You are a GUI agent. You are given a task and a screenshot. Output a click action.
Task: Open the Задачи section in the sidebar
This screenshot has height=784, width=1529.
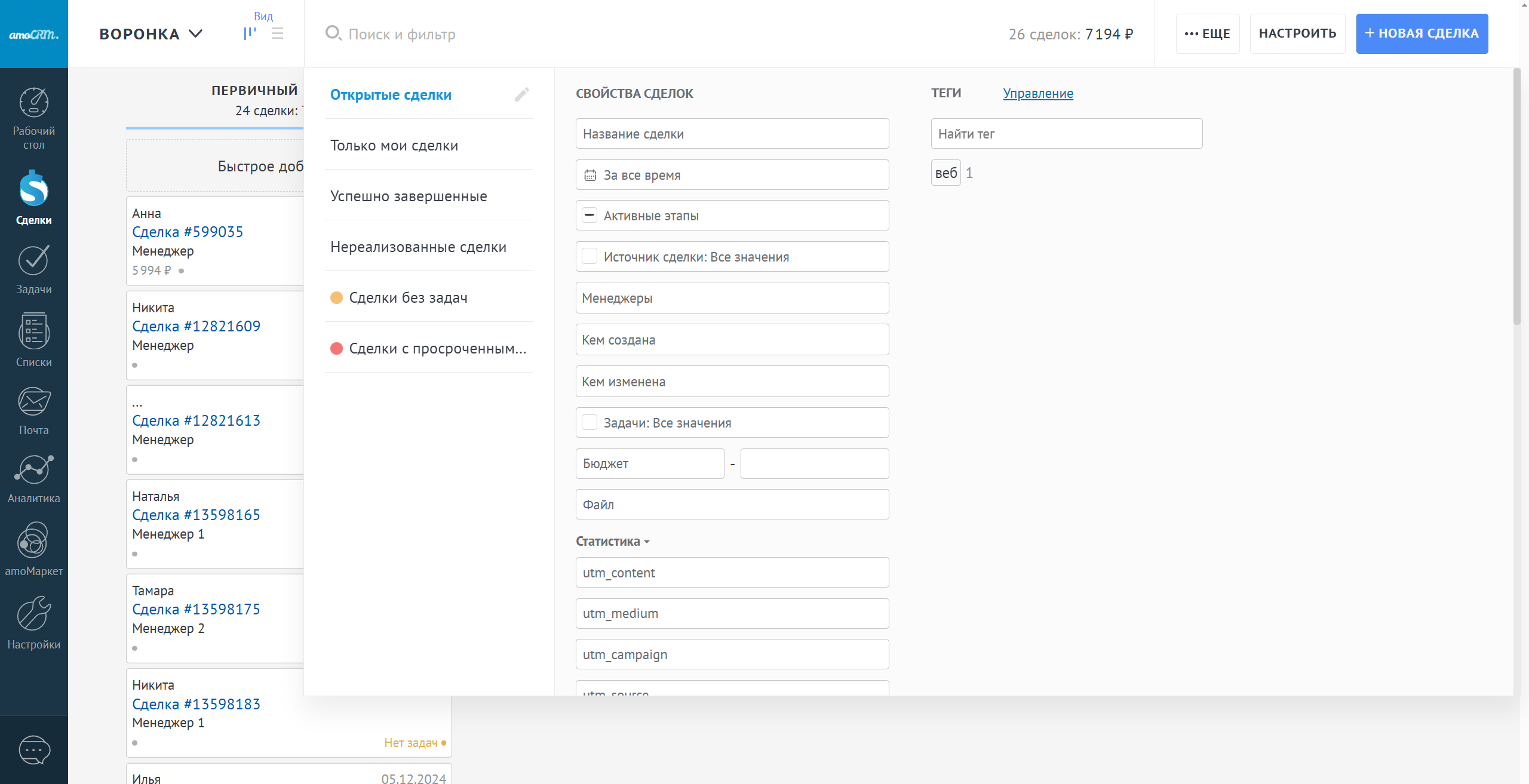34,262
